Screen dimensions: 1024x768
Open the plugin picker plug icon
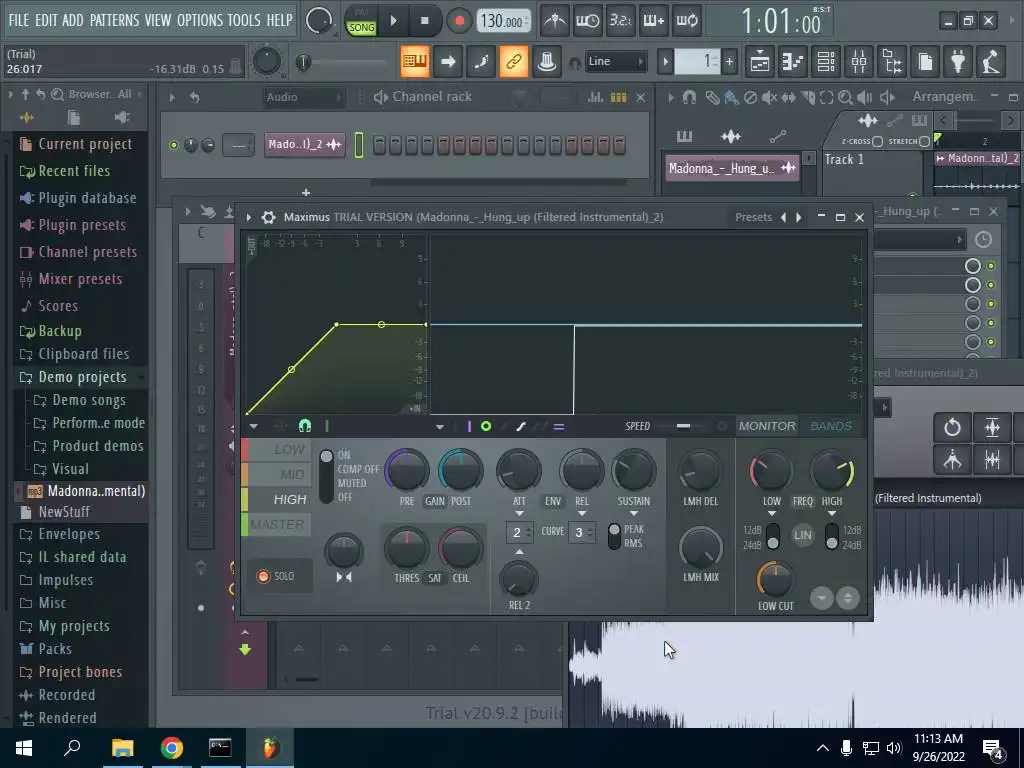pos(958,62)
